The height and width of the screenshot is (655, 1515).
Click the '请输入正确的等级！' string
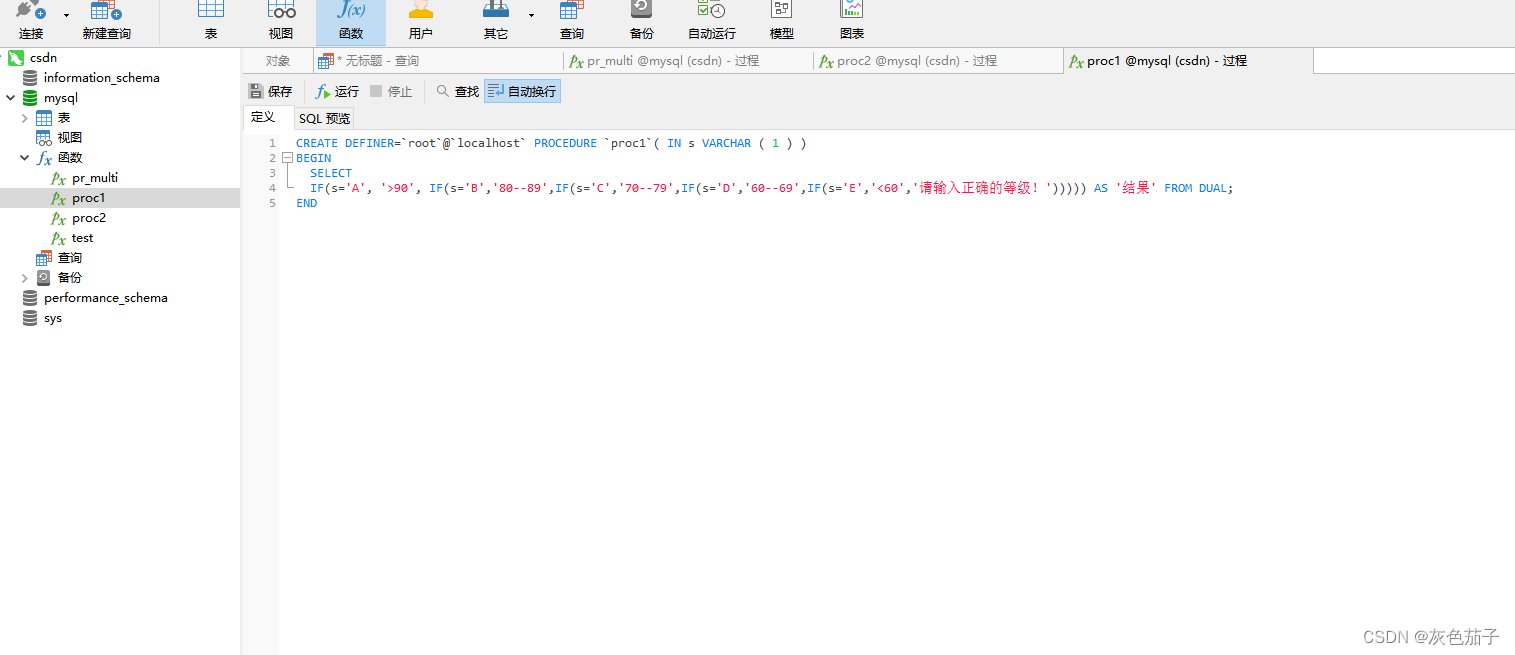982,188
